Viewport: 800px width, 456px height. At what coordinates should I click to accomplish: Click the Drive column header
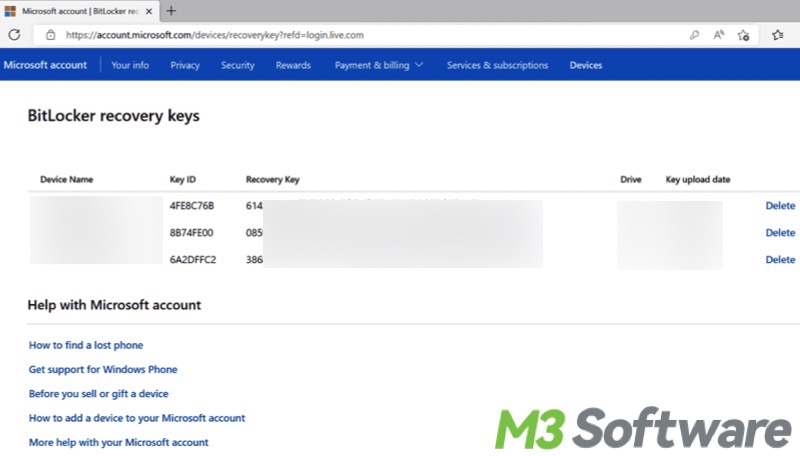point(631,180)
